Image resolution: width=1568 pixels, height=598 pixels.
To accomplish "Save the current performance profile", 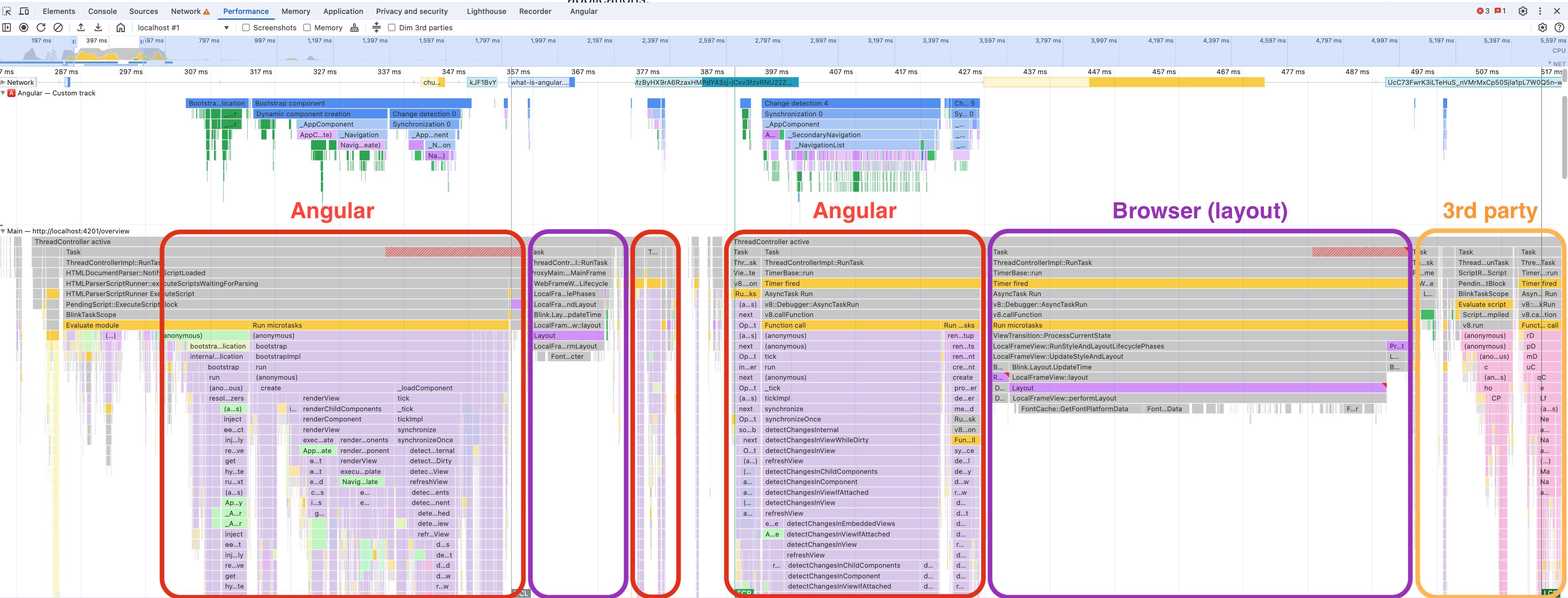I will tap(97, 27).
